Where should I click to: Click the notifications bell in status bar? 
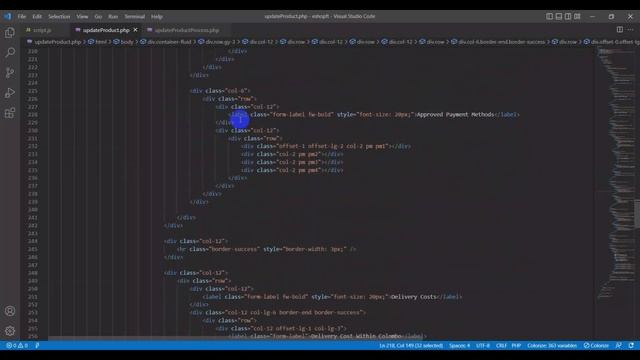631,345
